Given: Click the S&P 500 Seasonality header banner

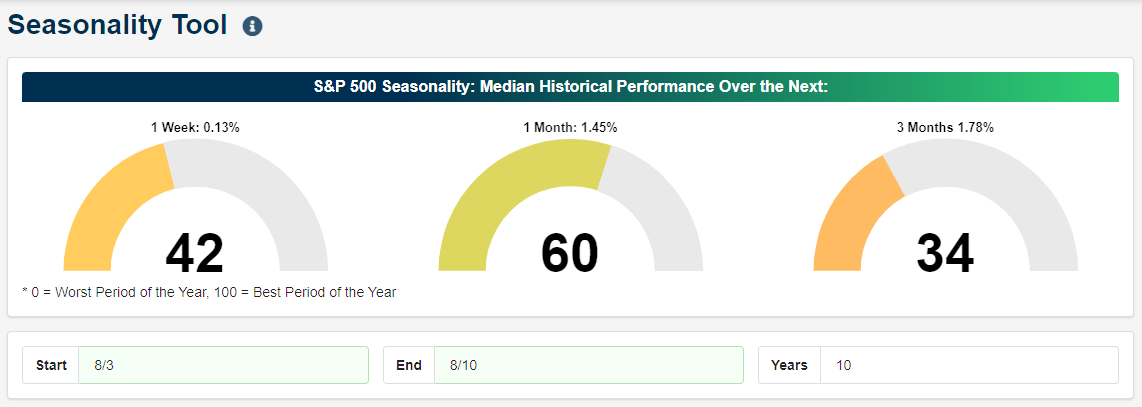Looking at the screenshot, I should point(570,87).
